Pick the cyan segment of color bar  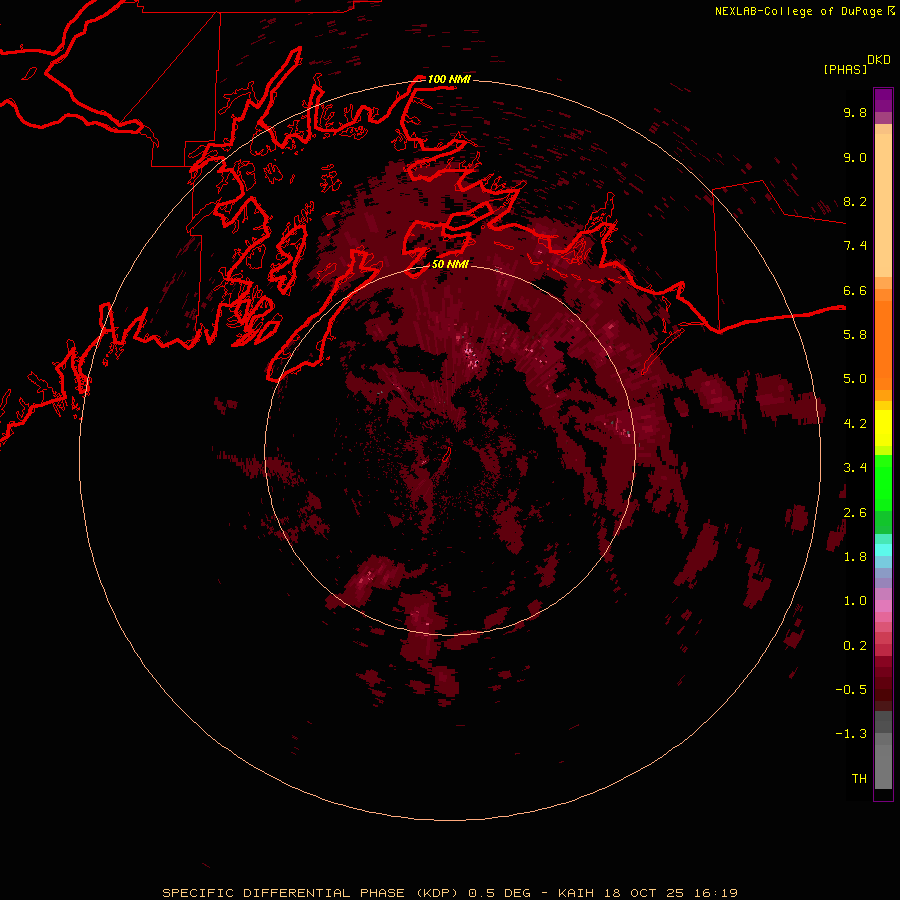[x=883, y=550]
